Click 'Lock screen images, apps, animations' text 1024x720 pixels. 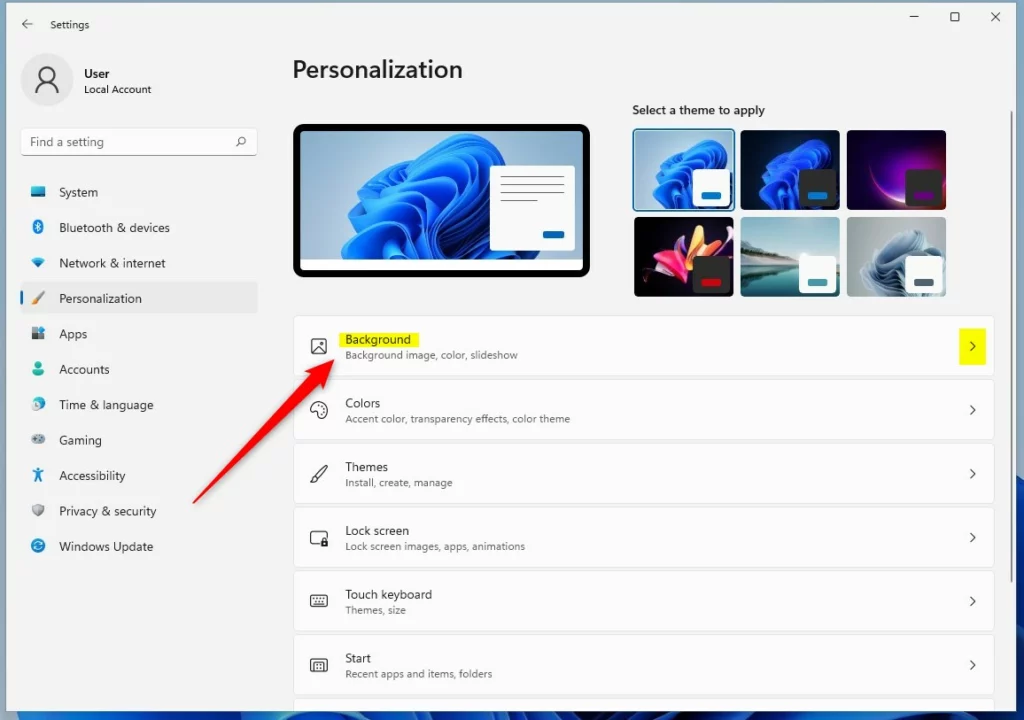[435, 546]
